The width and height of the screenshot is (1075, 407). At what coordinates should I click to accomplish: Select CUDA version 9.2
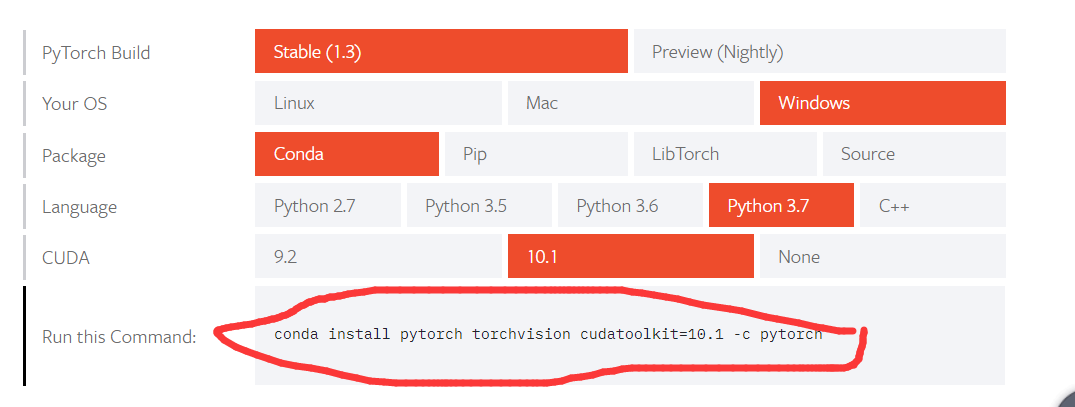(378, 256)
